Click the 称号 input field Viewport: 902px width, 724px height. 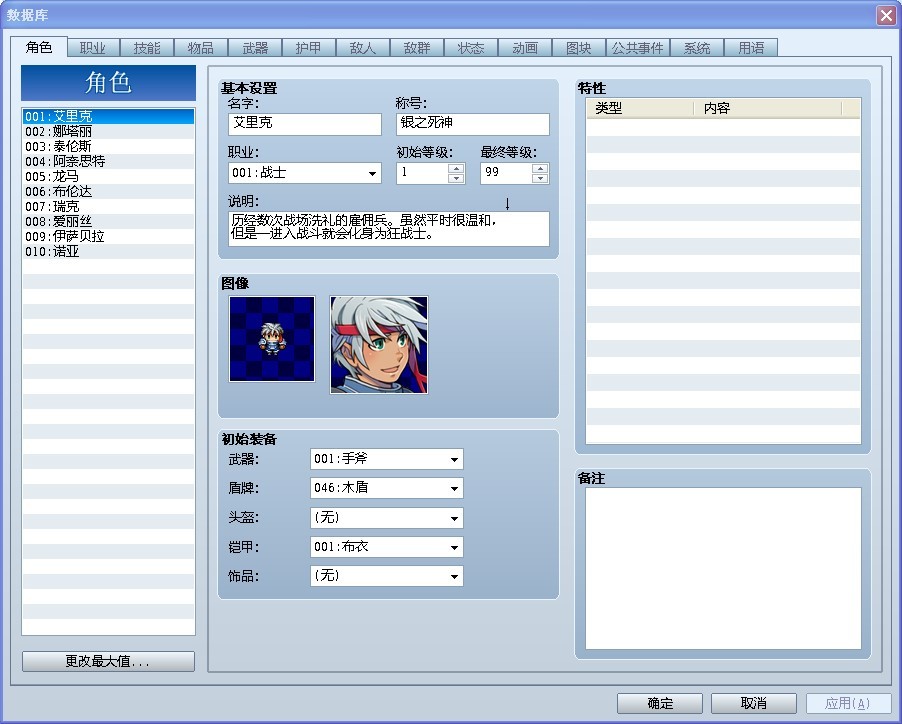coord(473,124)
